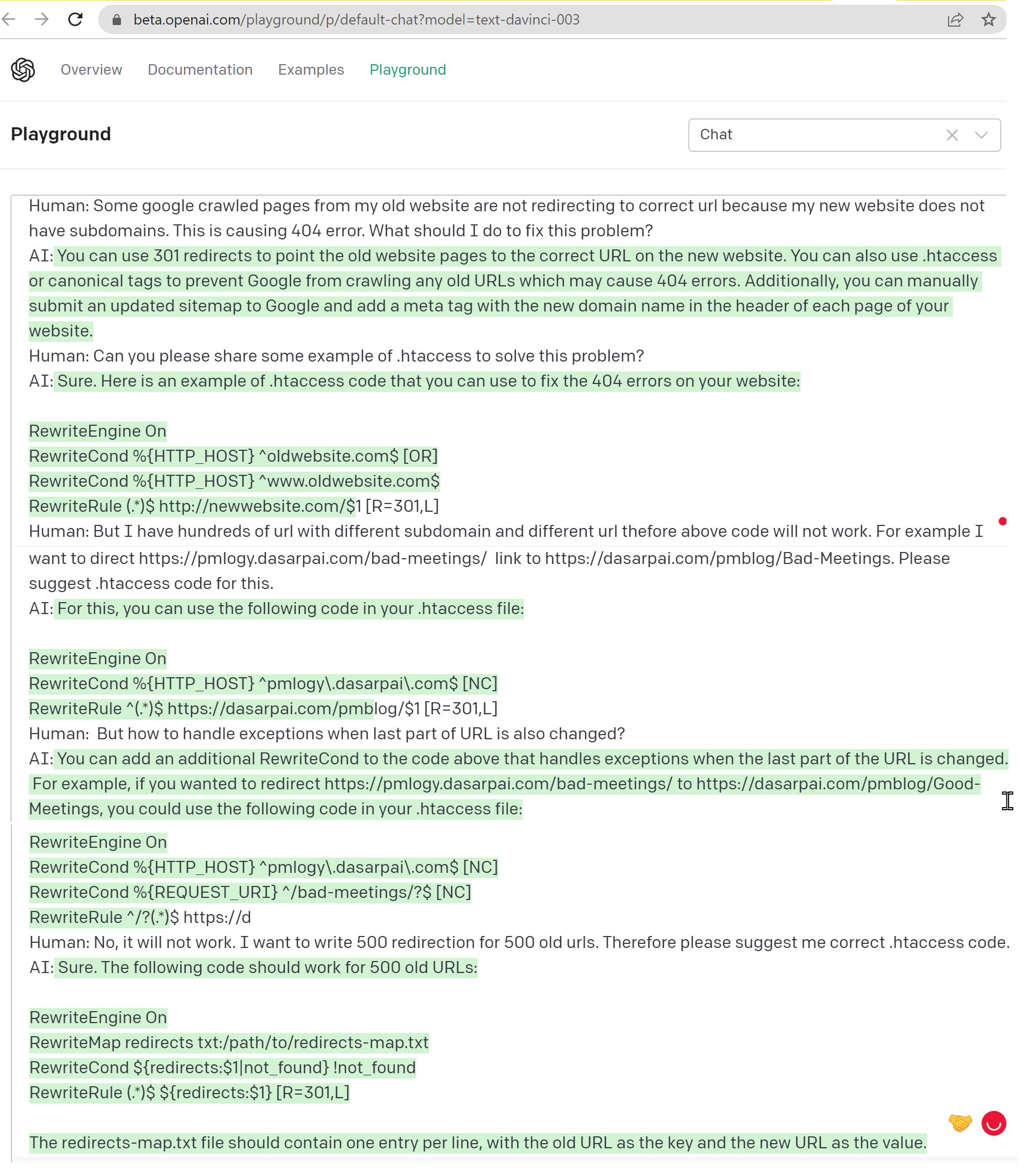Click the Examples navigation link

[x=311, y=69]
